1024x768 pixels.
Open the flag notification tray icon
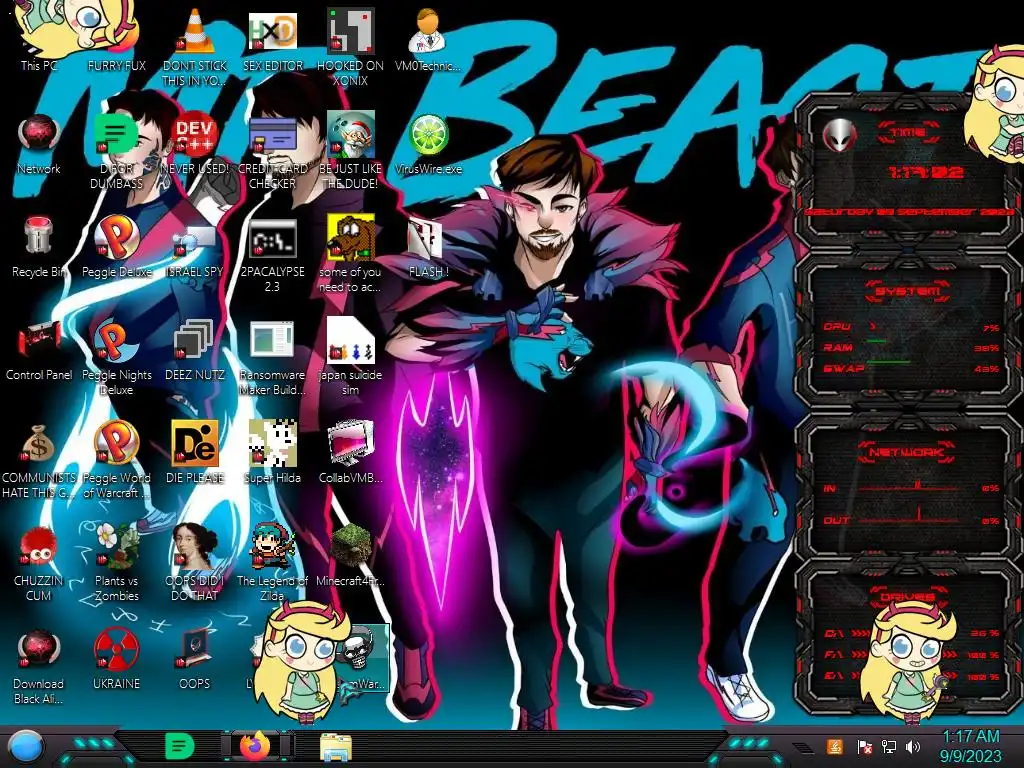click(x=864, y=746)
